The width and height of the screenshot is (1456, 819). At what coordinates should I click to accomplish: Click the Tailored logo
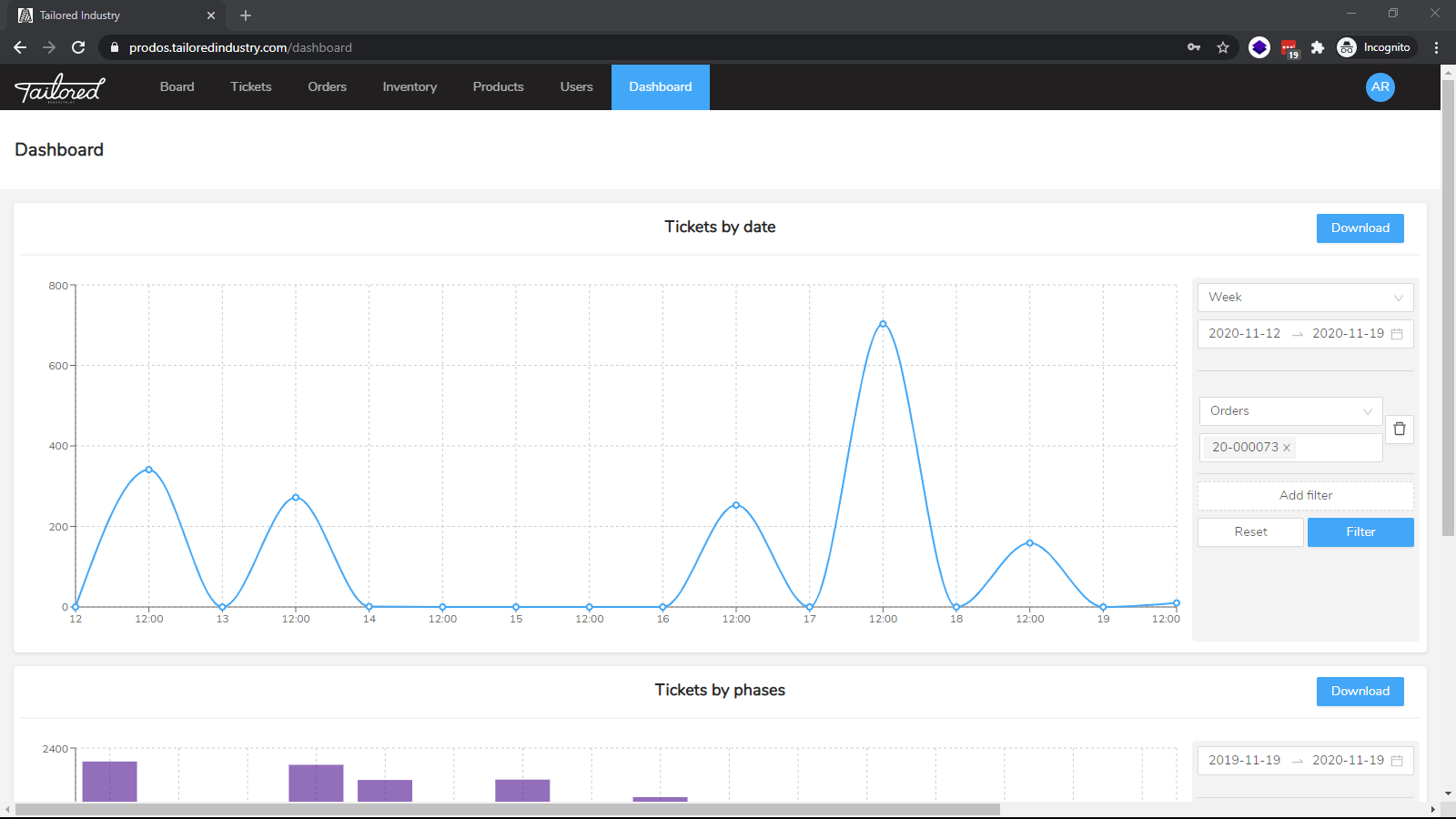(60, 88)
